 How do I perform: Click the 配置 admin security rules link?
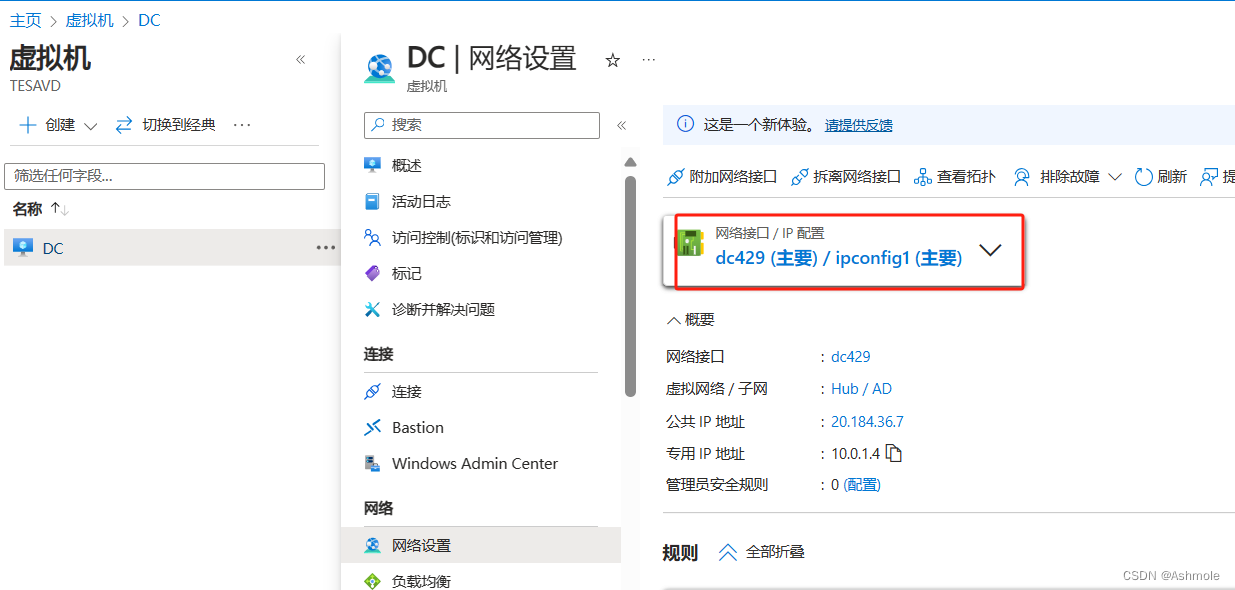862,485
